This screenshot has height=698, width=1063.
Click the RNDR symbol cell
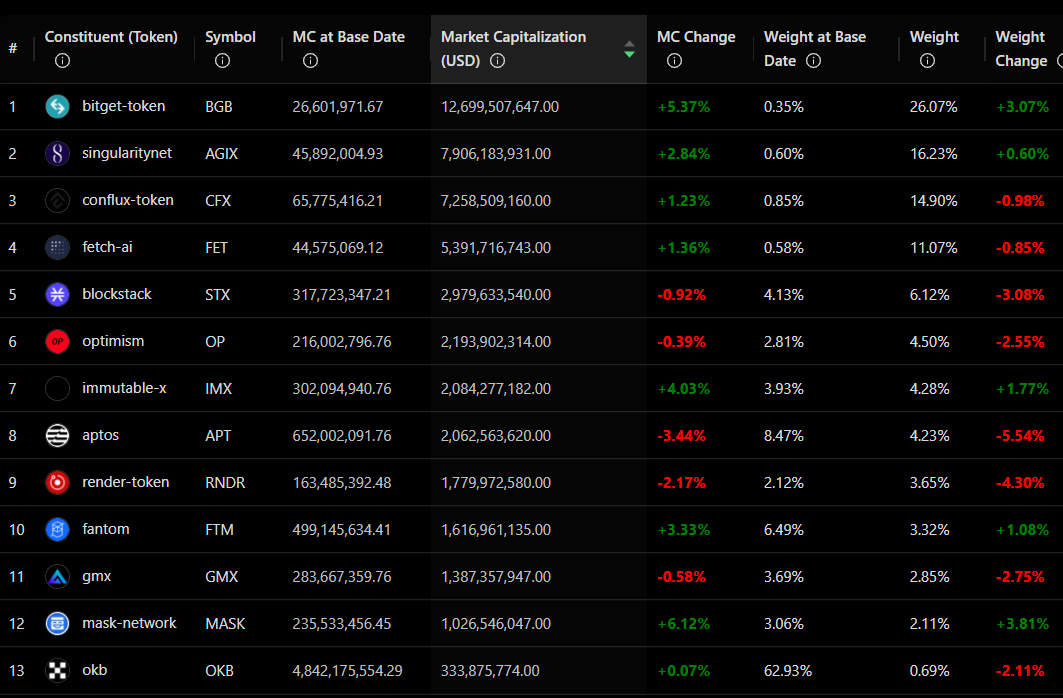coord(225,483)
